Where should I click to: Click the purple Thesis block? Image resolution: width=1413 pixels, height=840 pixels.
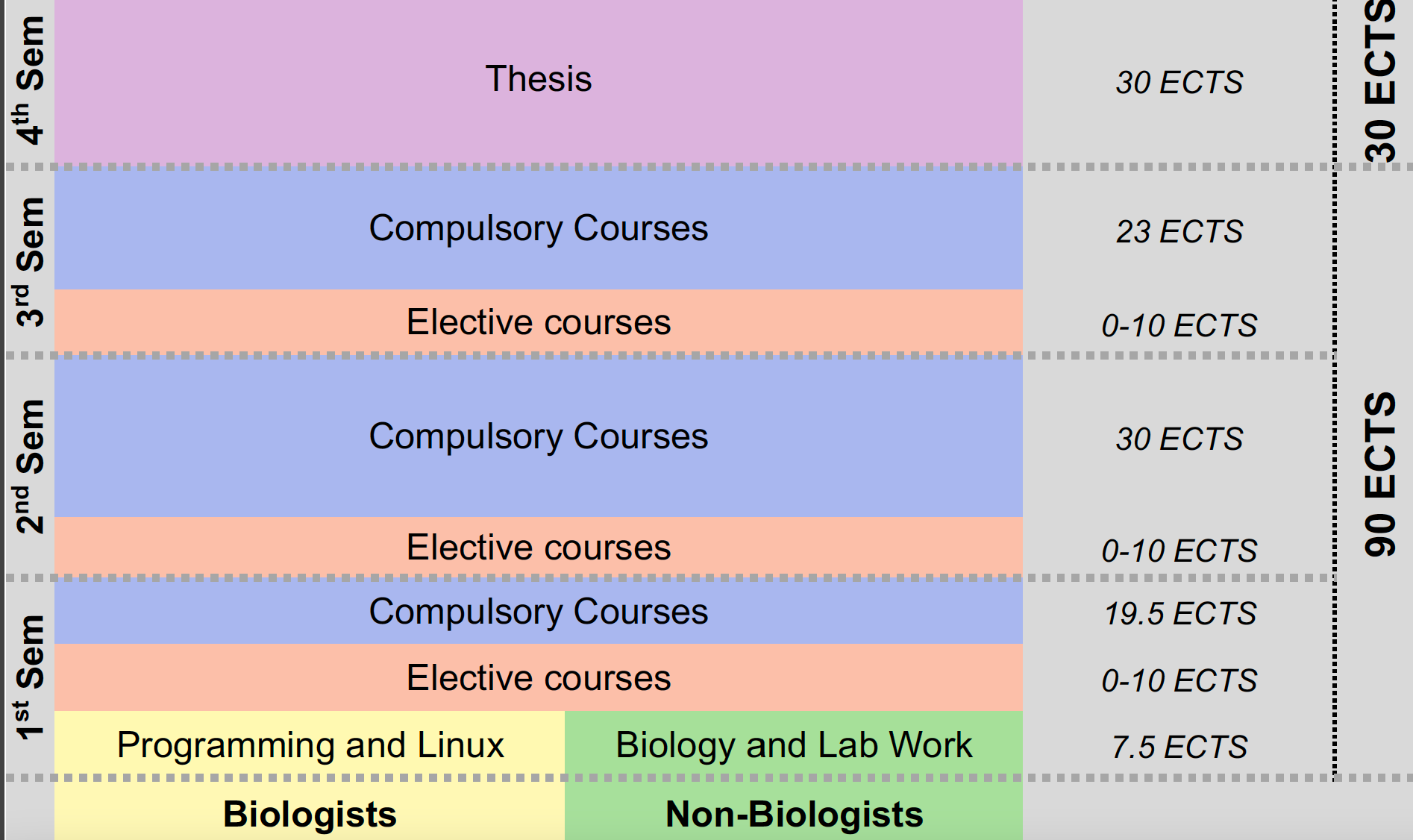539,81
